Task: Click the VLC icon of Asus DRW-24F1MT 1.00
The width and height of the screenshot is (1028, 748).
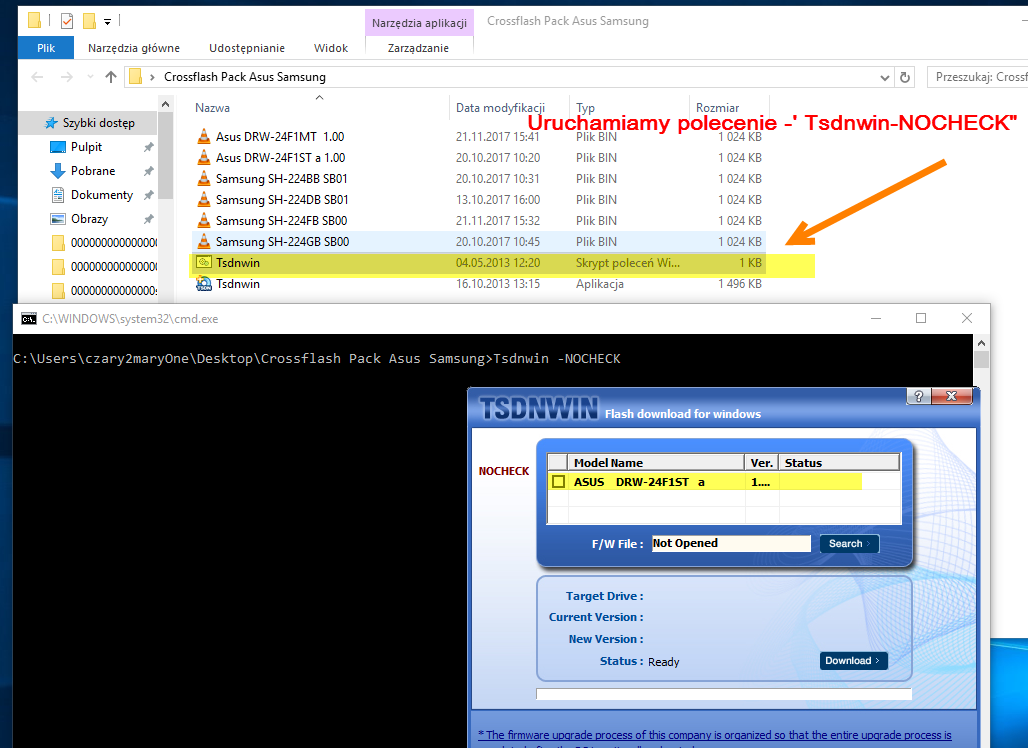Action: click(x=204, y=136)
